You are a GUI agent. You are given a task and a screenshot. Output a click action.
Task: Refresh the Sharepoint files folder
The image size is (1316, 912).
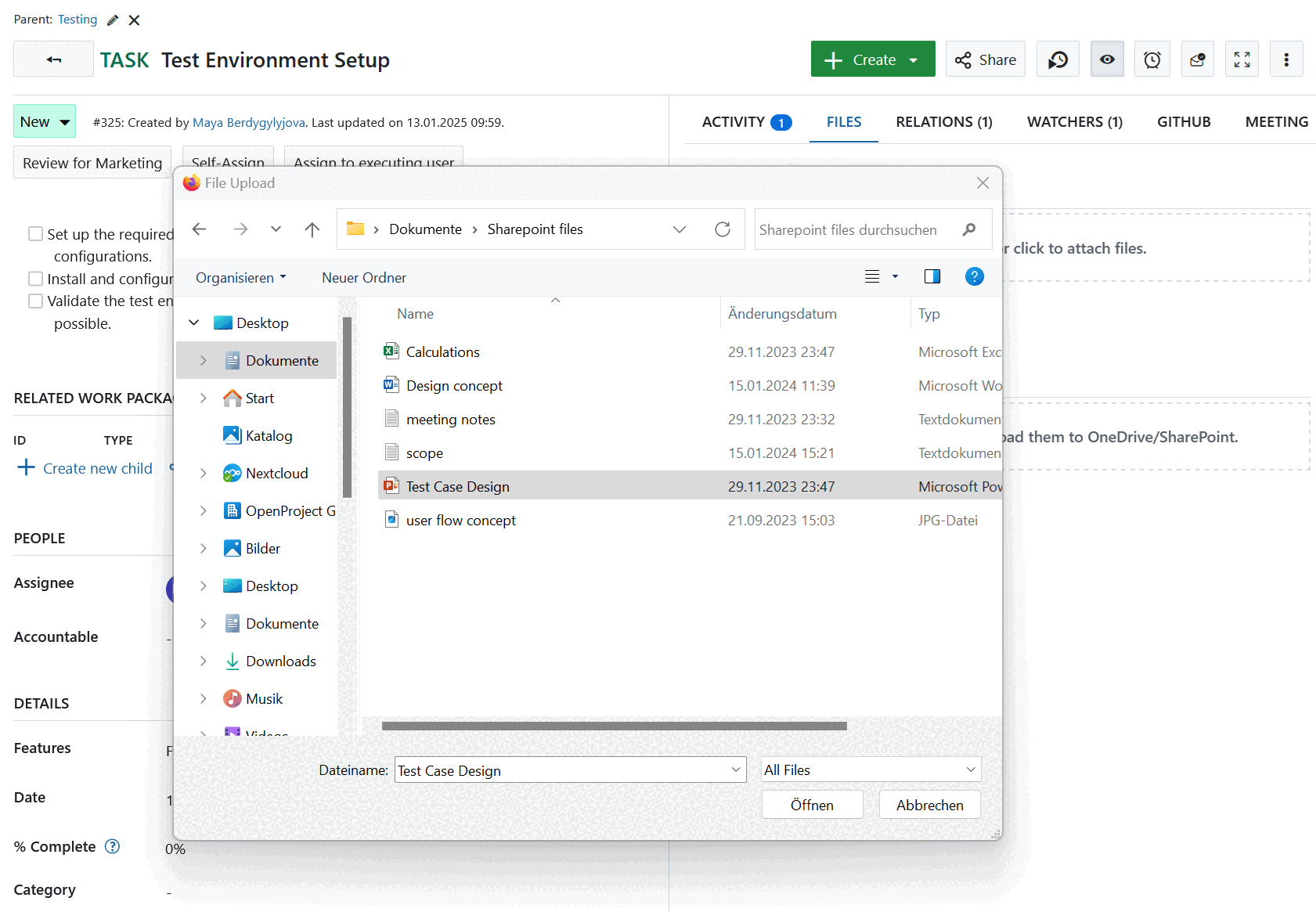click(723, 229)
